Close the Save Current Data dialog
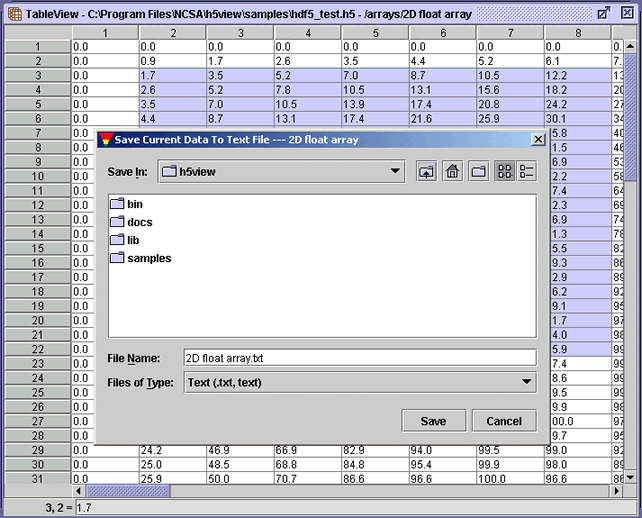 click(x=538, y=140)
